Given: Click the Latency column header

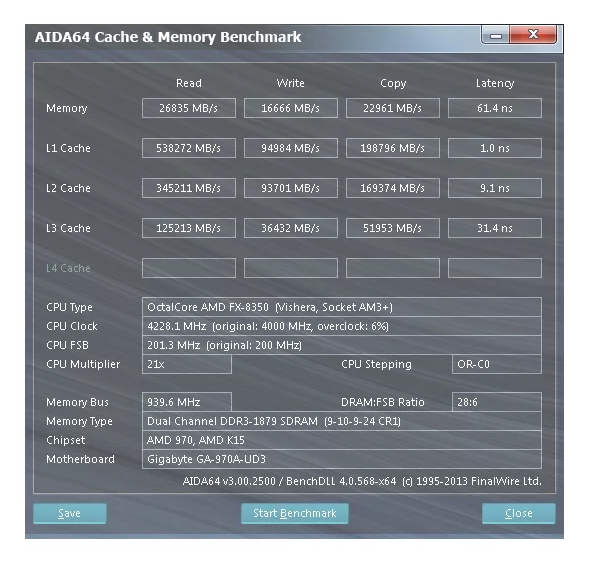Looking at the screenshot, I should [x=495, y=83].
